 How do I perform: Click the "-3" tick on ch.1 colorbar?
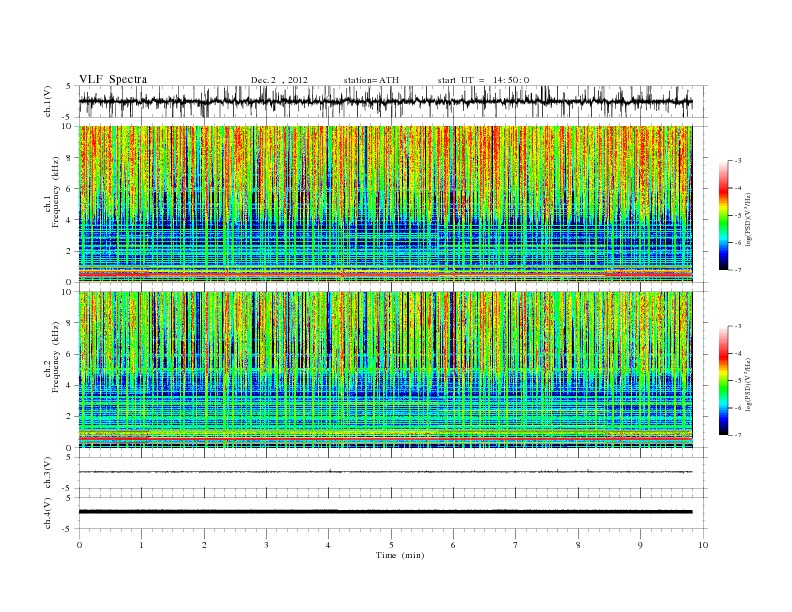click(738, 161)
